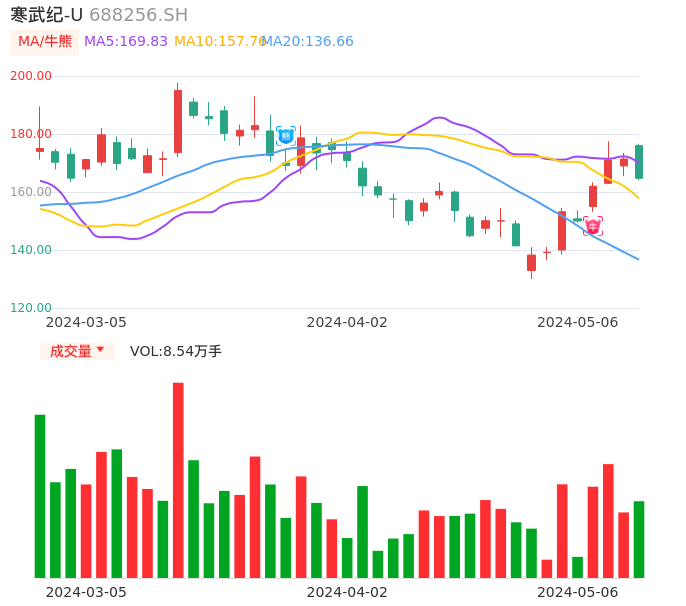Screen dimensions: 686x606
Task: Click the 2024-03-05 date on price axis
Action: 86,322
